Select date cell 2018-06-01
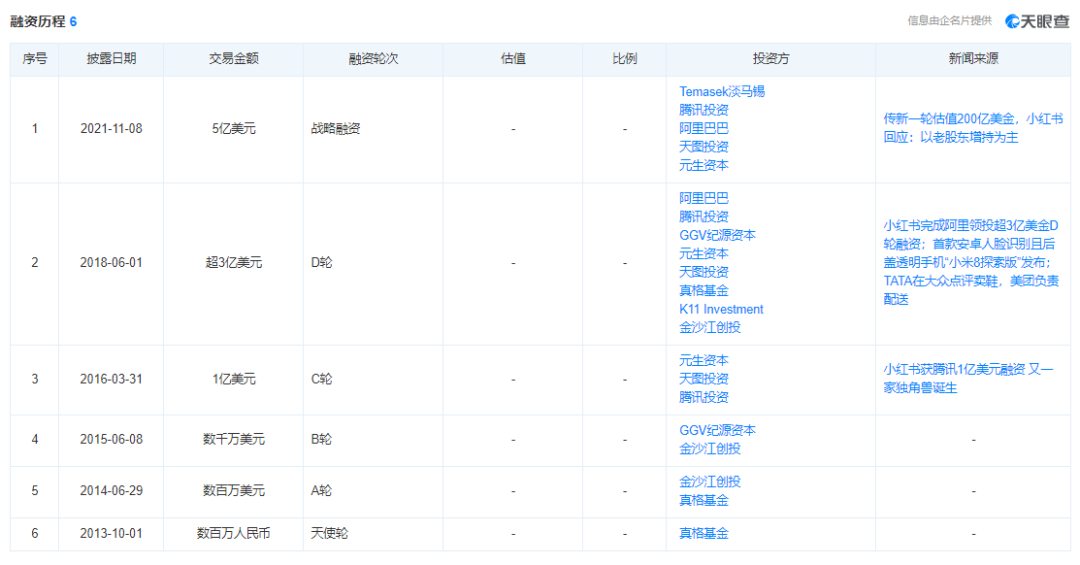Viewport: 1080px width, 565px height. 111,263
